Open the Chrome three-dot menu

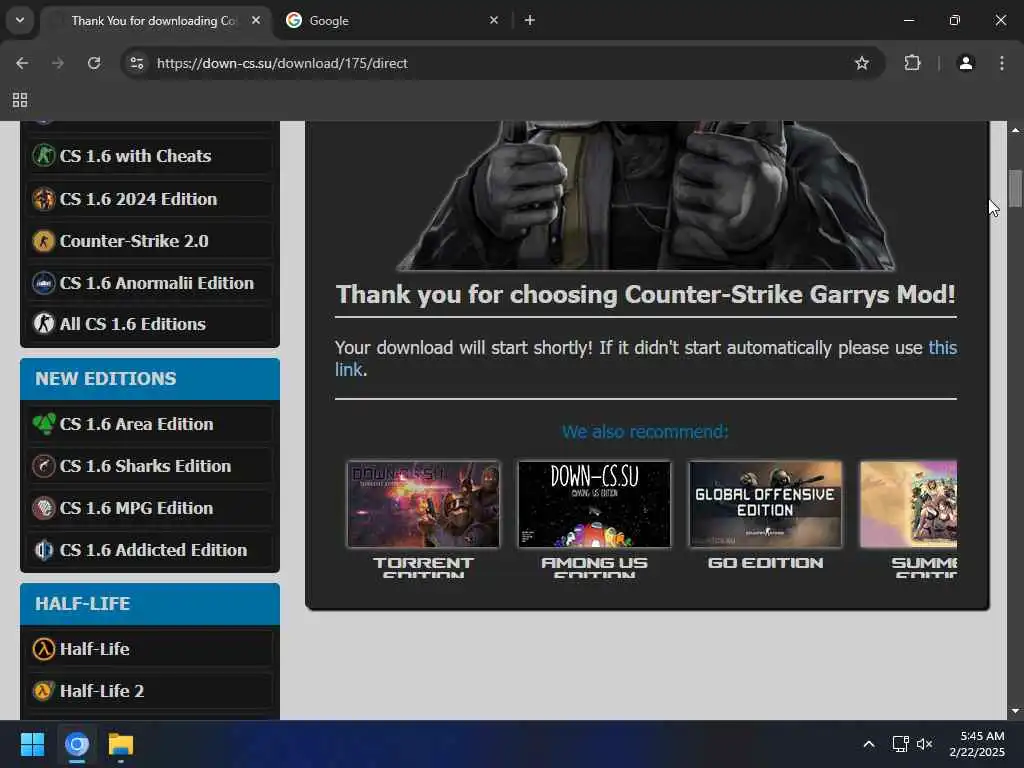tap(1002, 63)
